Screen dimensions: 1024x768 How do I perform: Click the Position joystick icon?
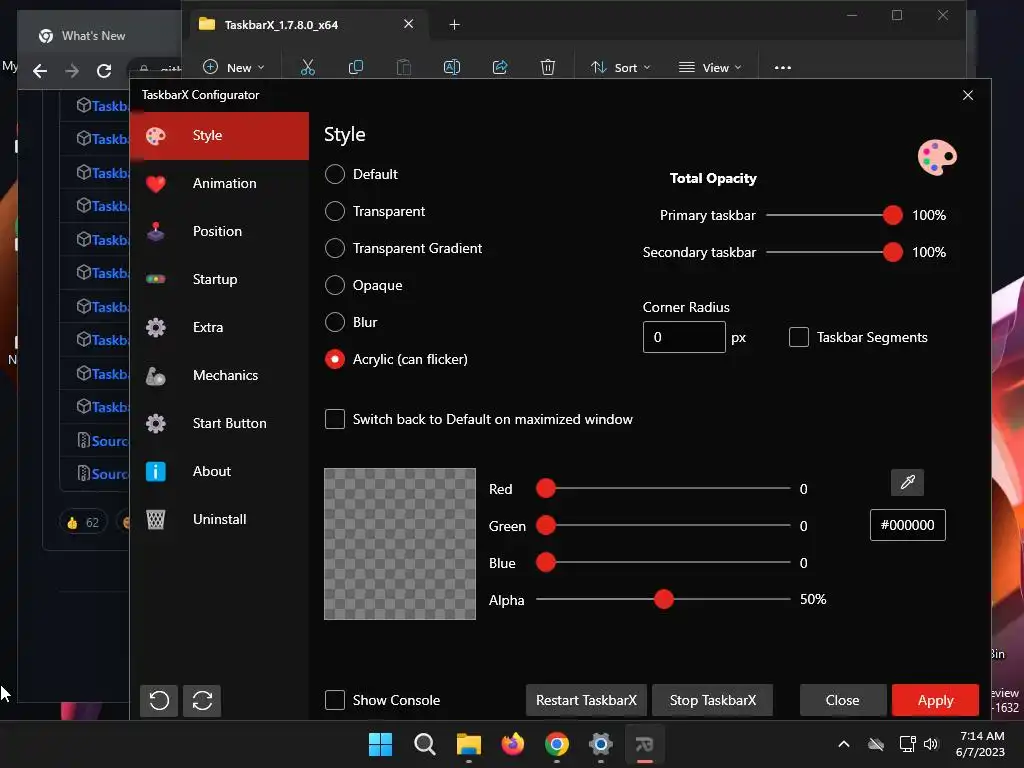(x=155, y=232)
